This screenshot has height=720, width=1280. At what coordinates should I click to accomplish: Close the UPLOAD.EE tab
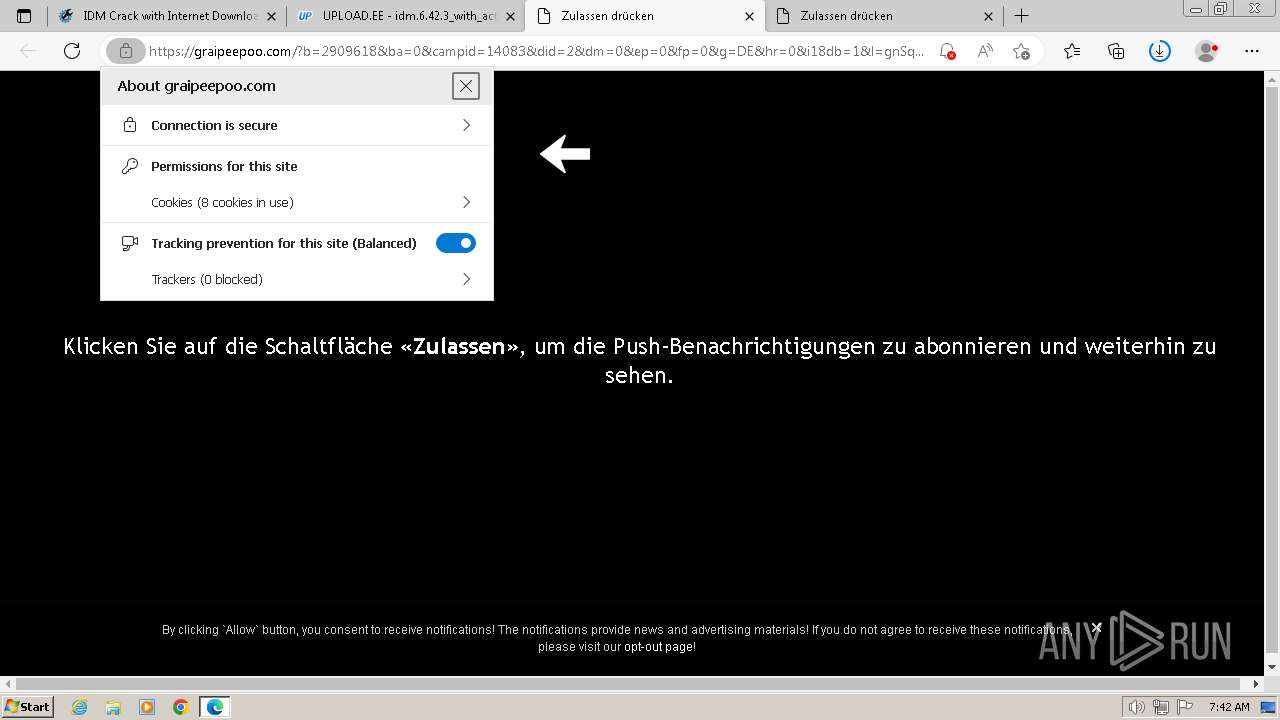pyautogui.click(x=510, y=16)
